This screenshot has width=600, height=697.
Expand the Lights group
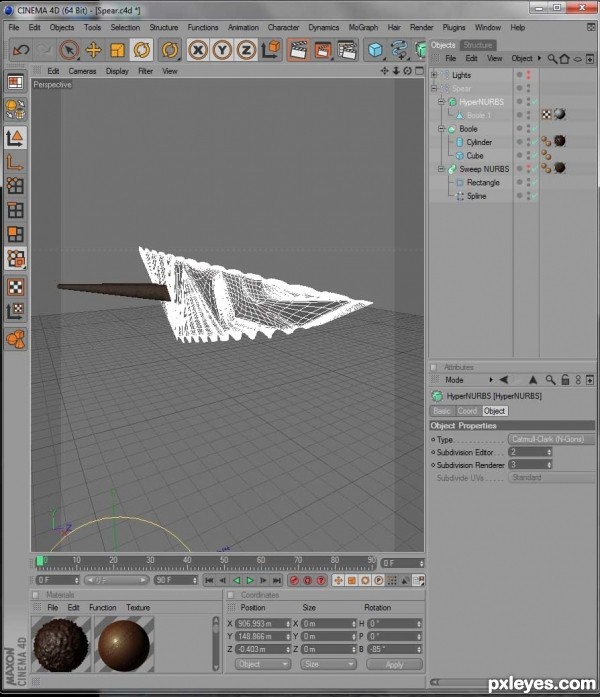(434, 75)
